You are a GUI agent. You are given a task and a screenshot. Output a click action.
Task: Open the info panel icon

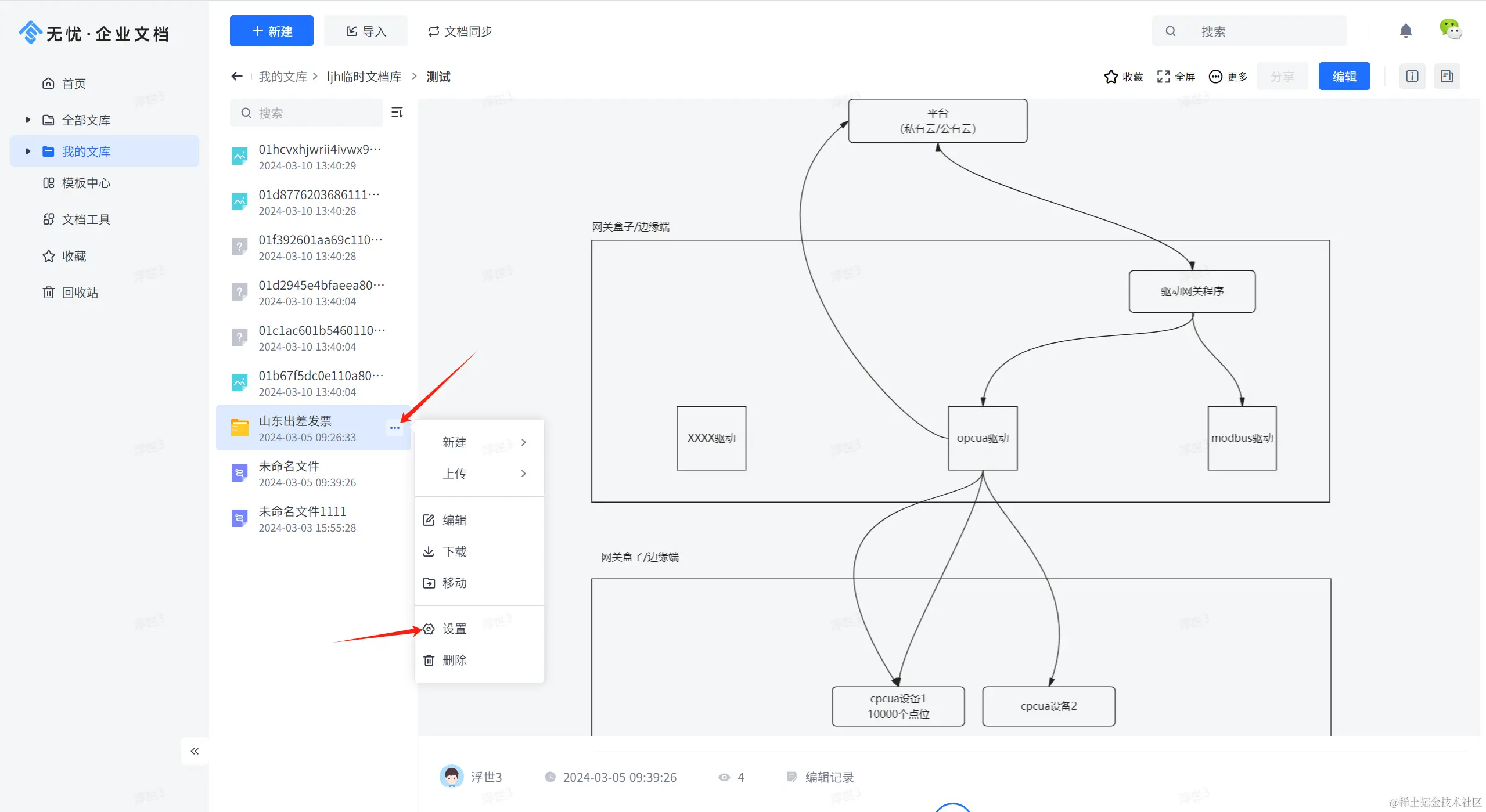pyautogui.click(x=1412, y=76)
